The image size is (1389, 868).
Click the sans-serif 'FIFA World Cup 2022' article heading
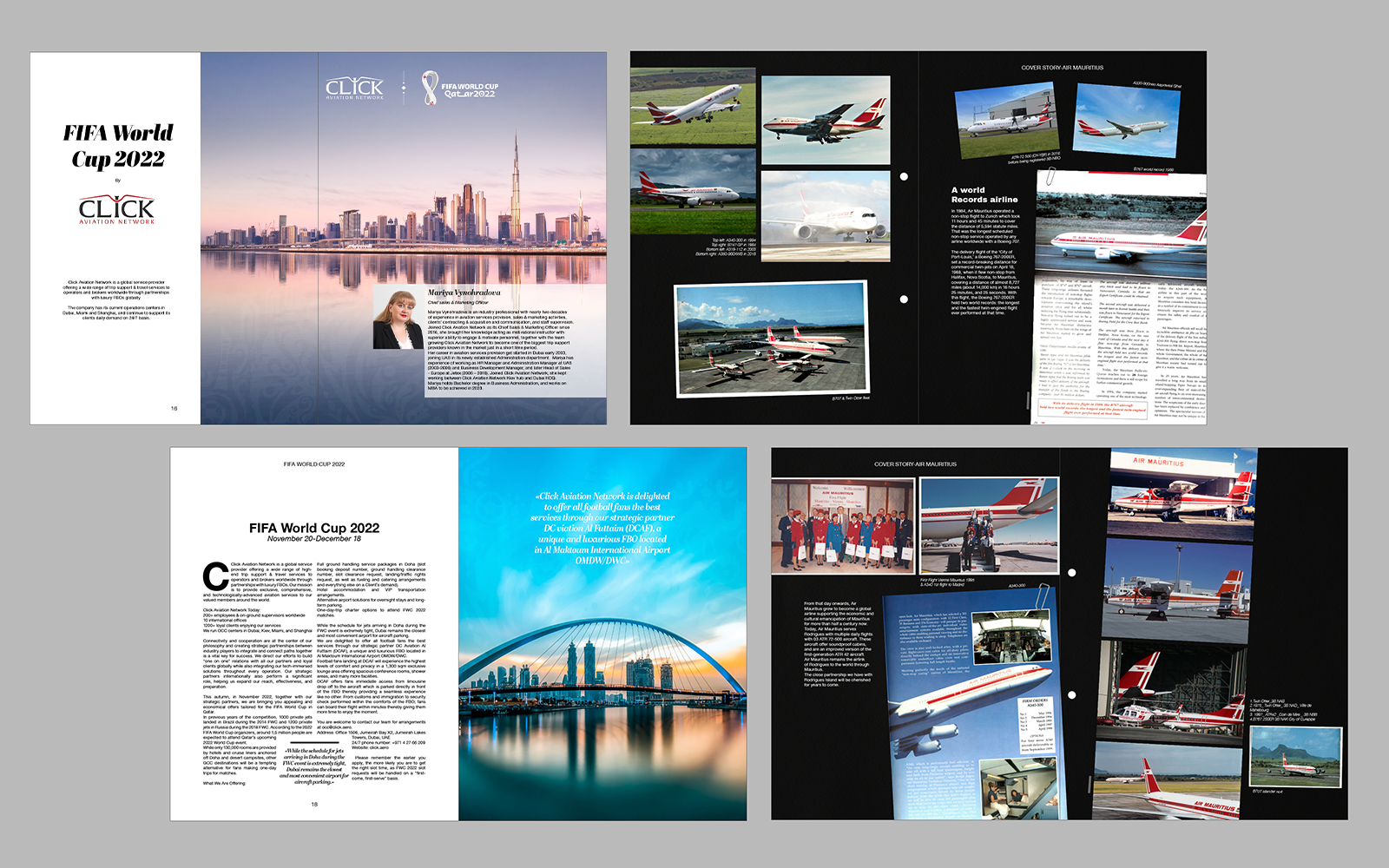click(x=314, y=528)
